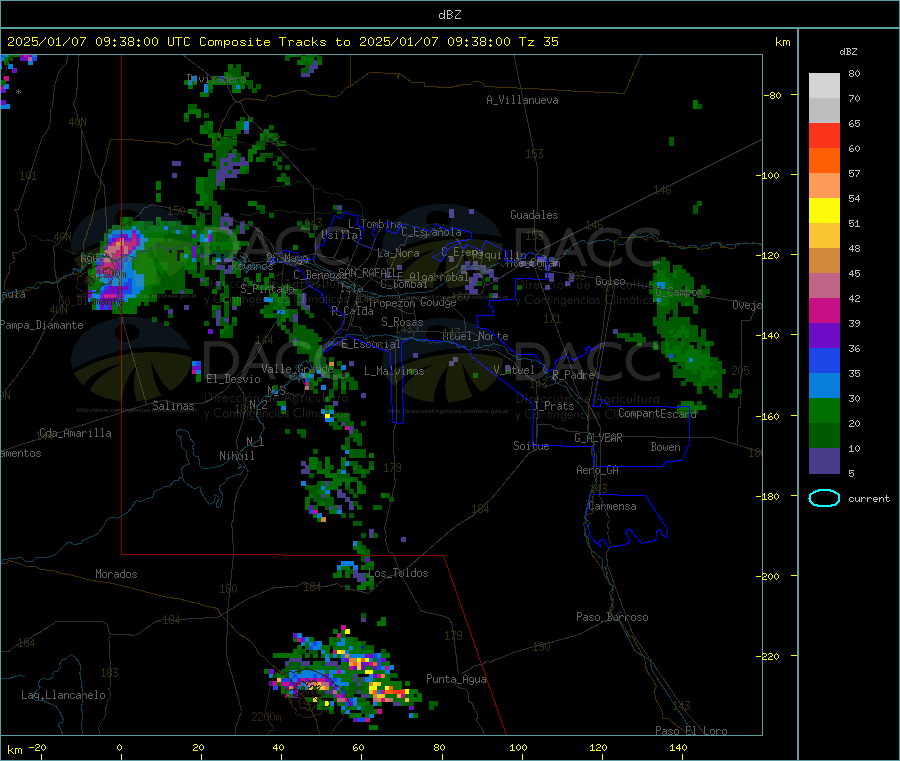Click the 'Los_Toldos' place label

pos(398,573)
